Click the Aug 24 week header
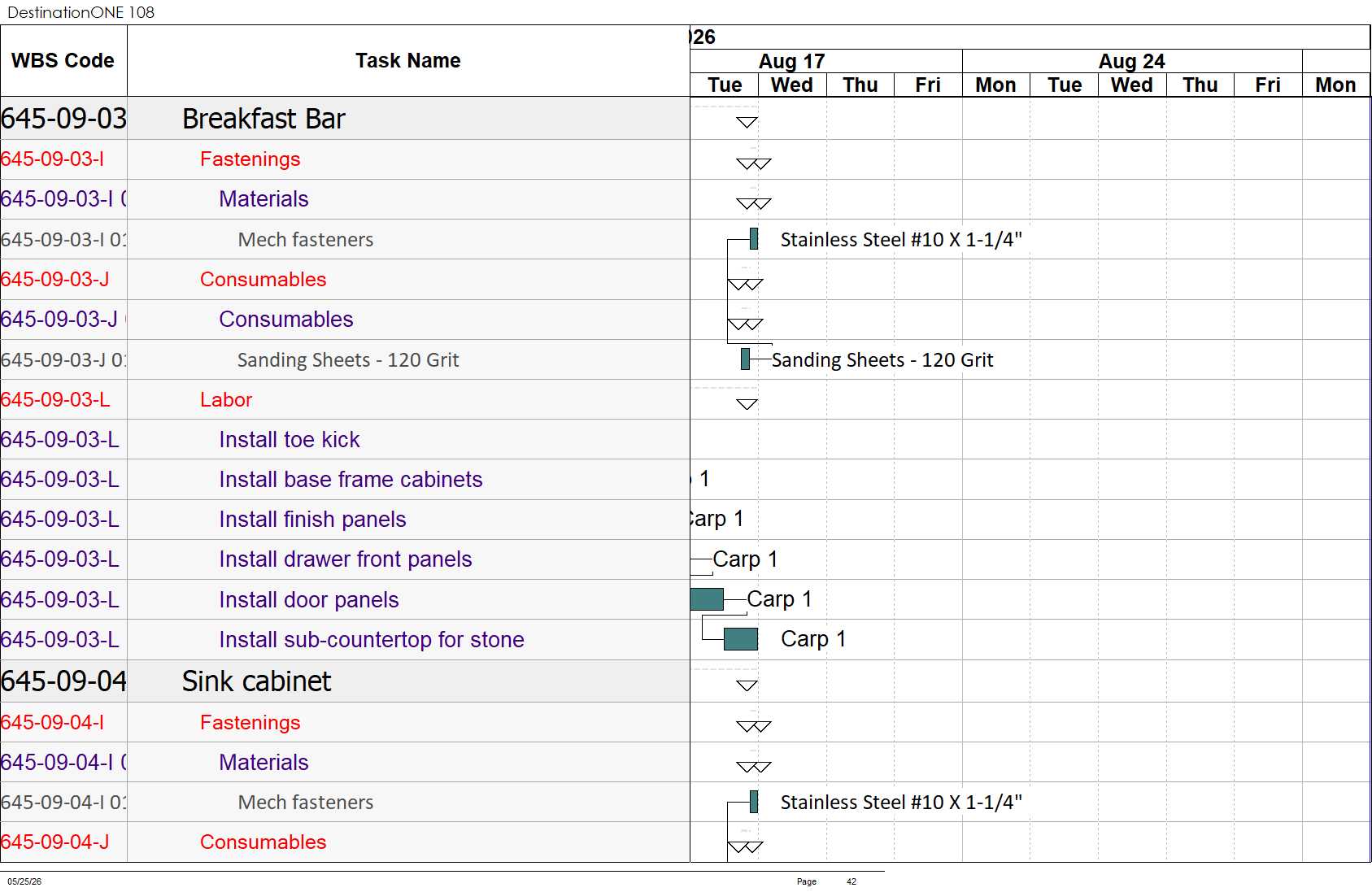The height and width of the screenshot is (892, 1372). tap(1131, 62)
